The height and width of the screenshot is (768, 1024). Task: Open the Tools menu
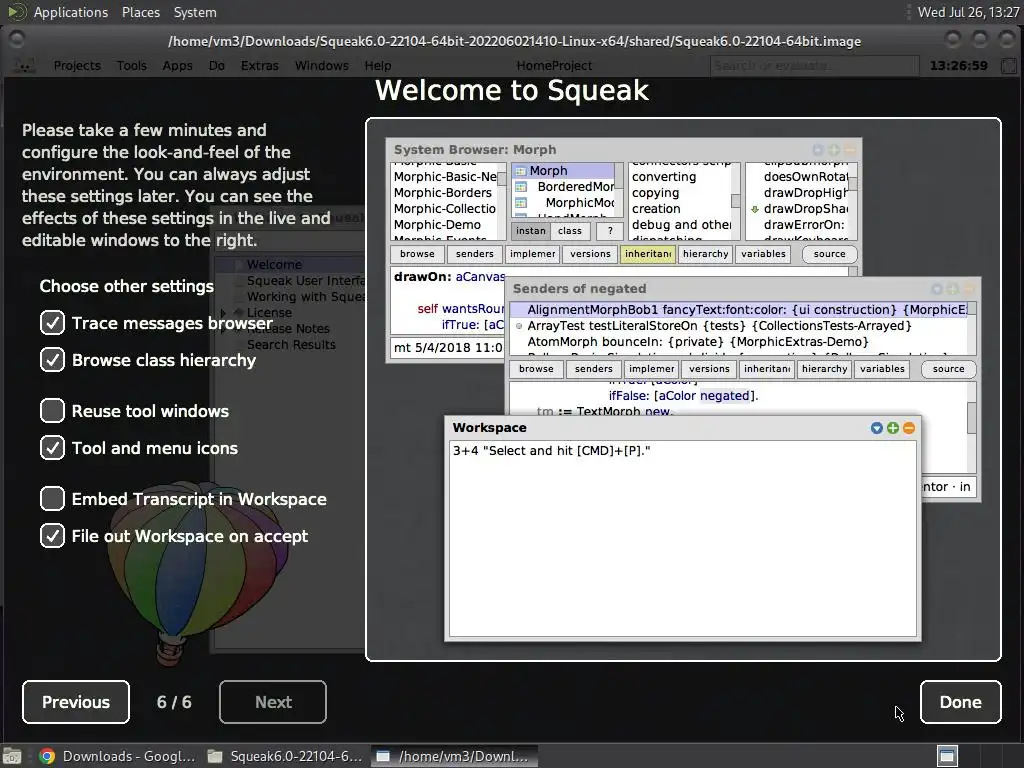pyautogui.click(x=131, y=66)
